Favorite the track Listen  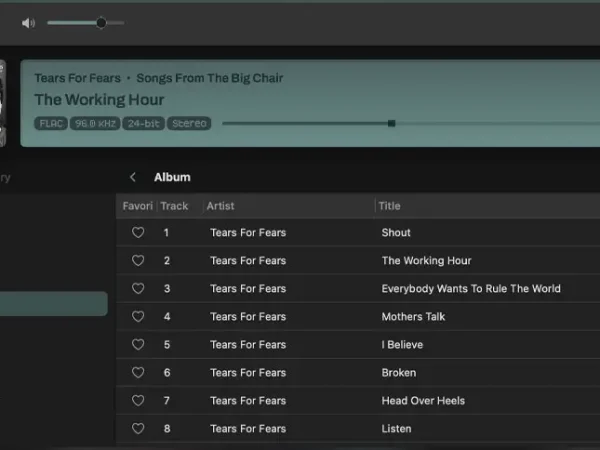(138, 428)
